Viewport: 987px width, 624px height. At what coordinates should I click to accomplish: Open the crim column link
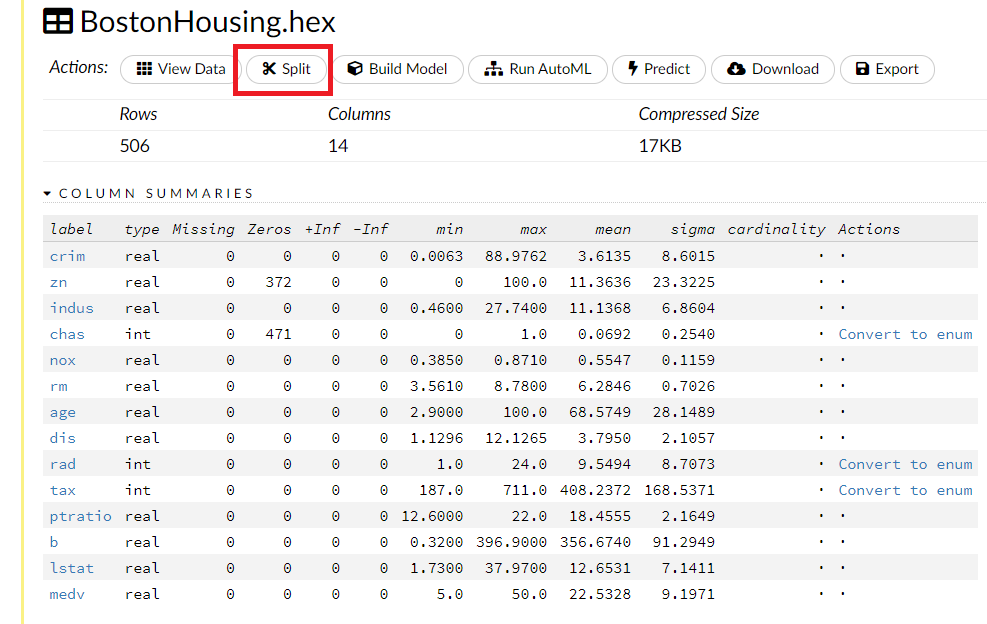(67, 256)
